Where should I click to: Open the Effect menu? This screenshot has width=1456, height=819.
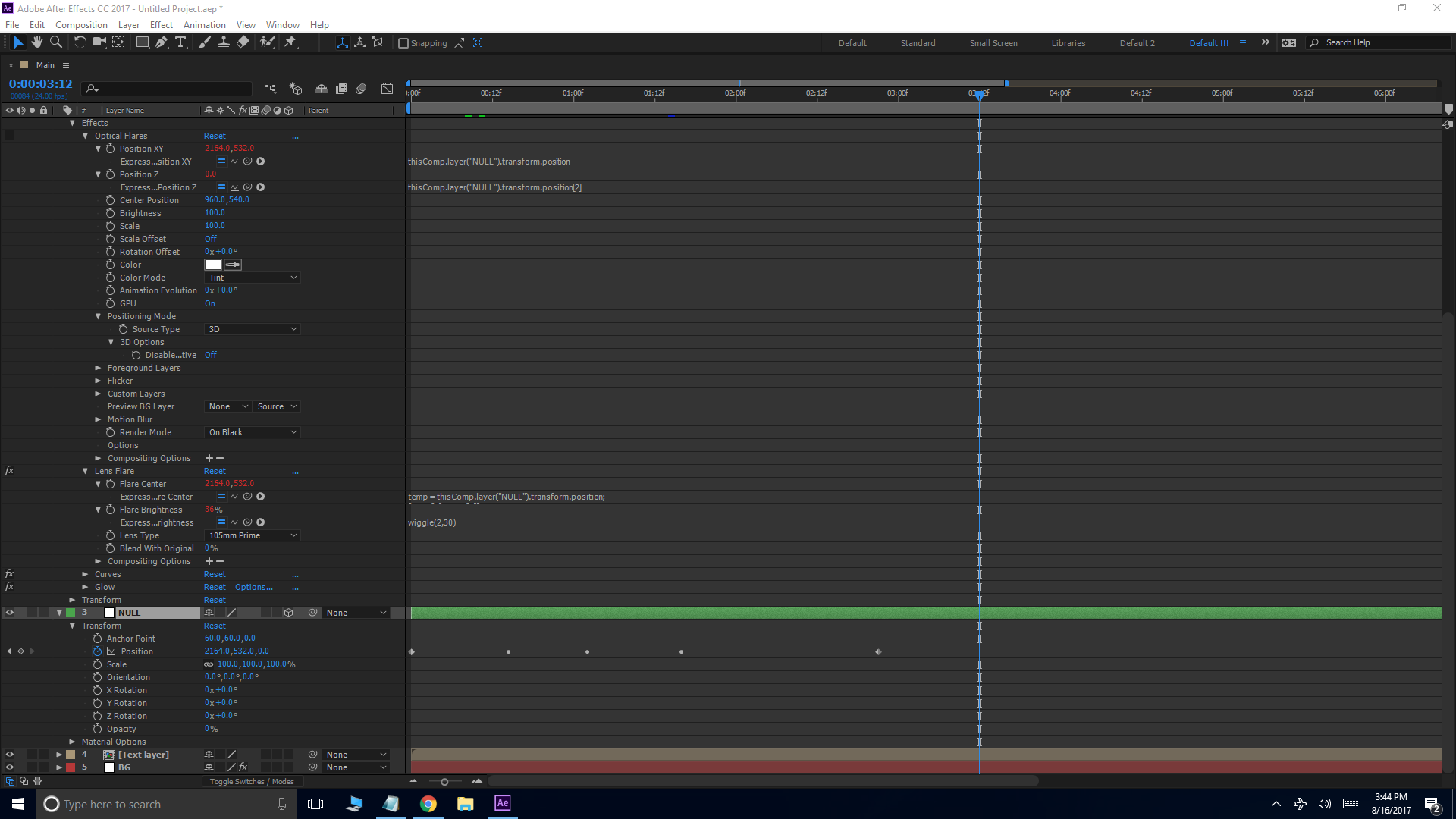coord(162,25)
